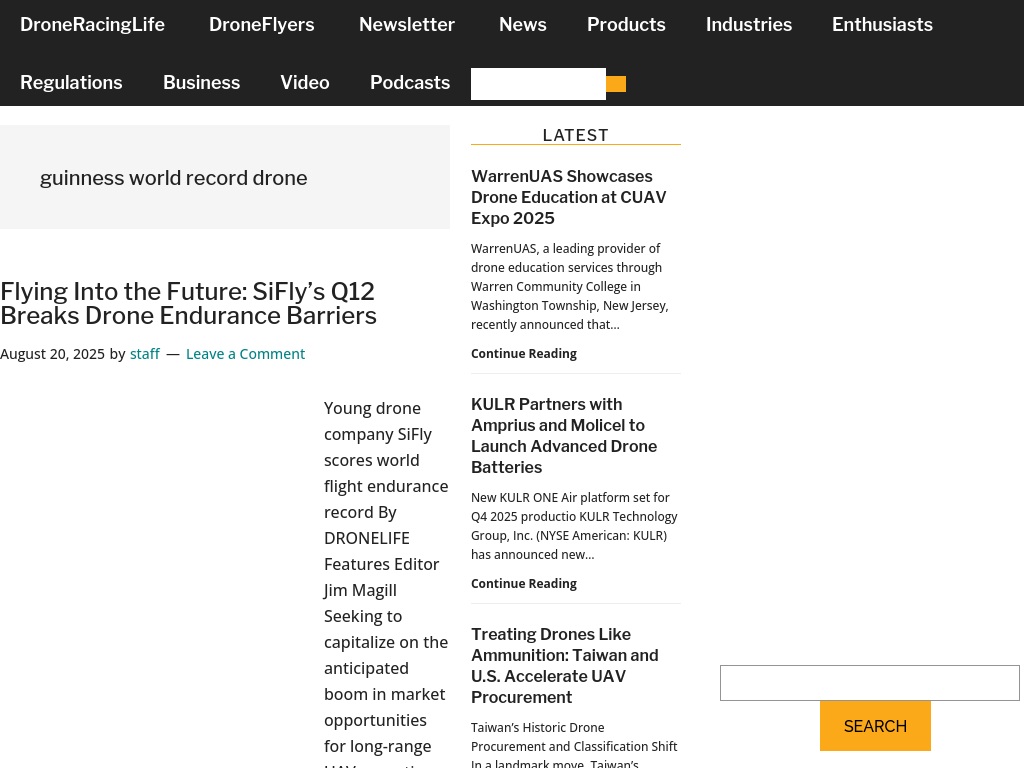Open the Video section

(x=304, y=83)
